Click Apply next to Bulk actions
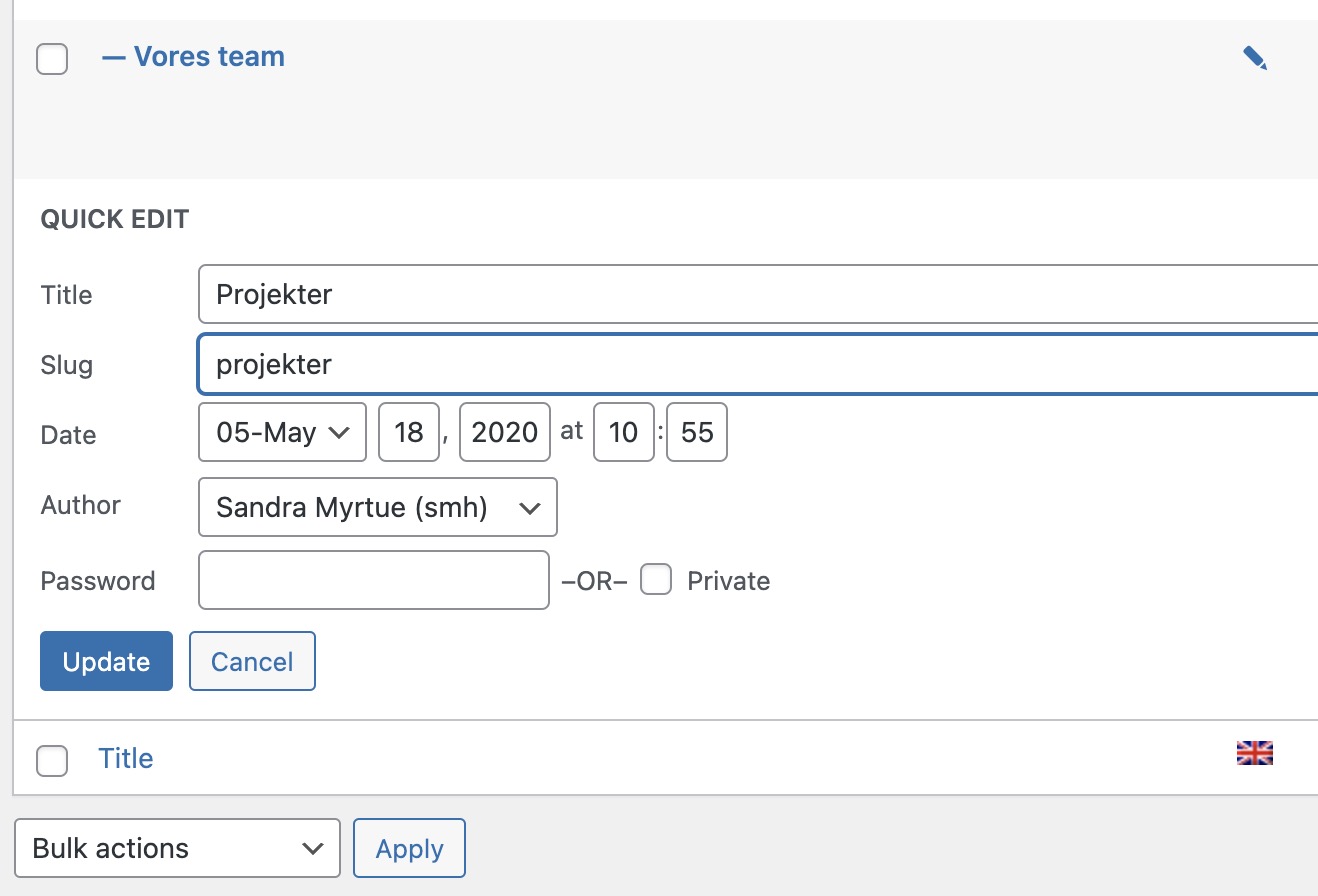 coord(409,848)
